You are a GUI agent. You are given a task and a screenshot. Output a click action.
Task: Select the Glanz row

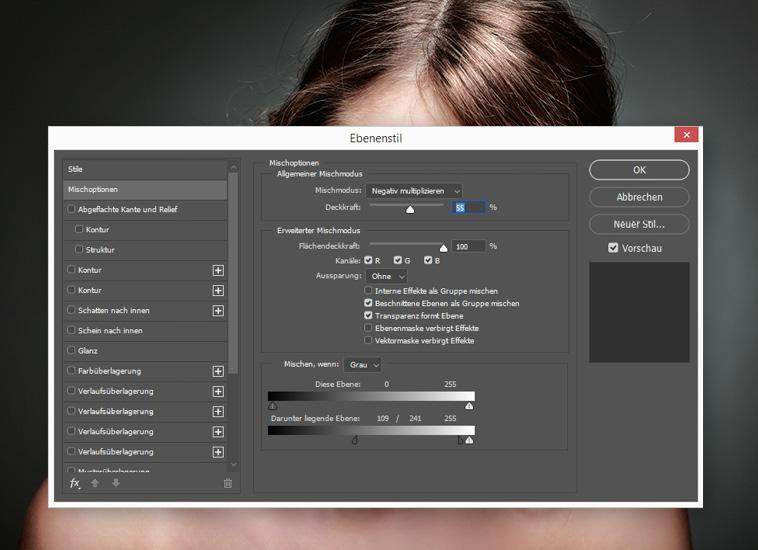coord(145,351)
